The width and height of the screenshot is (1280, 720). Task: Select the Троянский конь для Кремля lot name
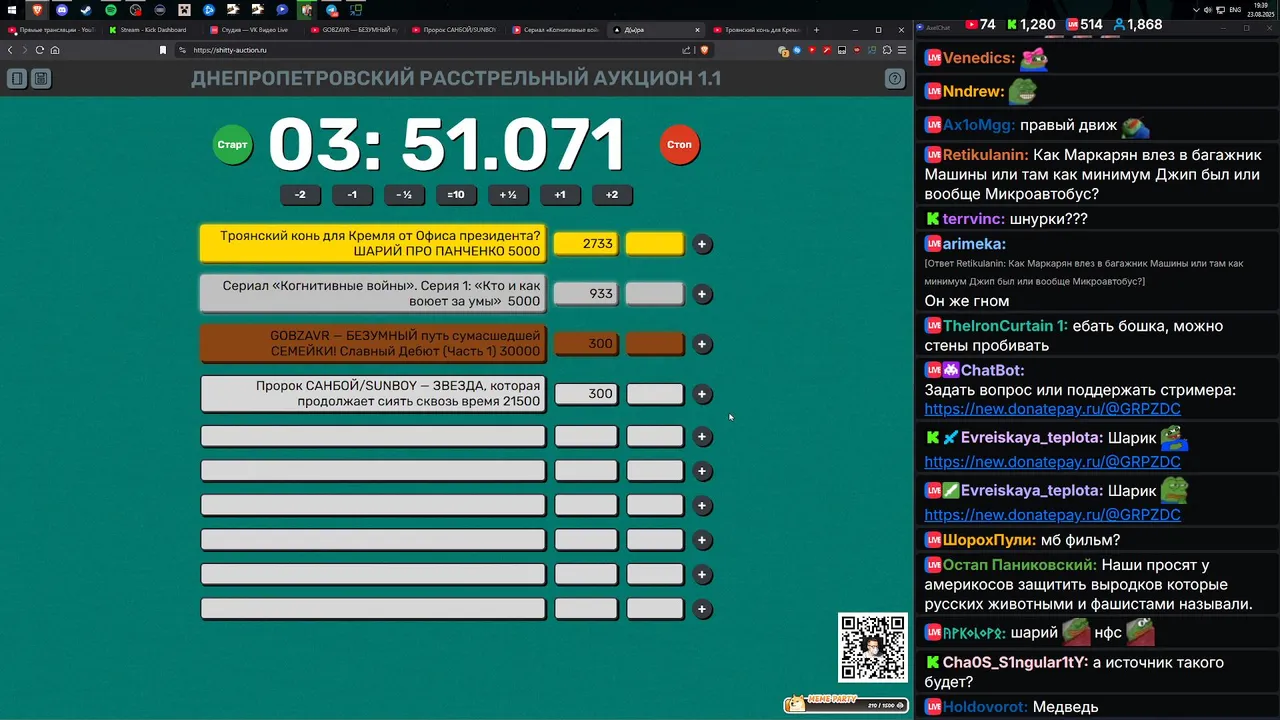pyautogui.click(x=373, y=244)
